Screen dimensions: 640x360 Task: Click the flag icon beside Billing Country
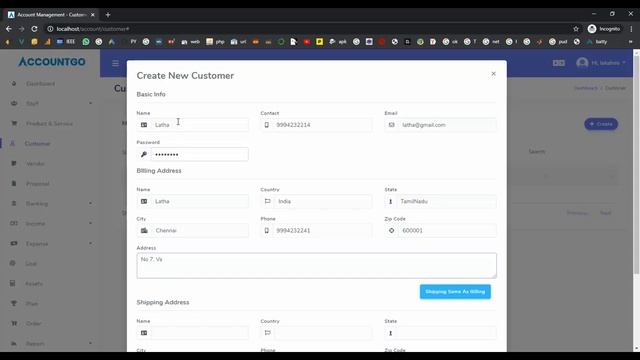point(267,201)
